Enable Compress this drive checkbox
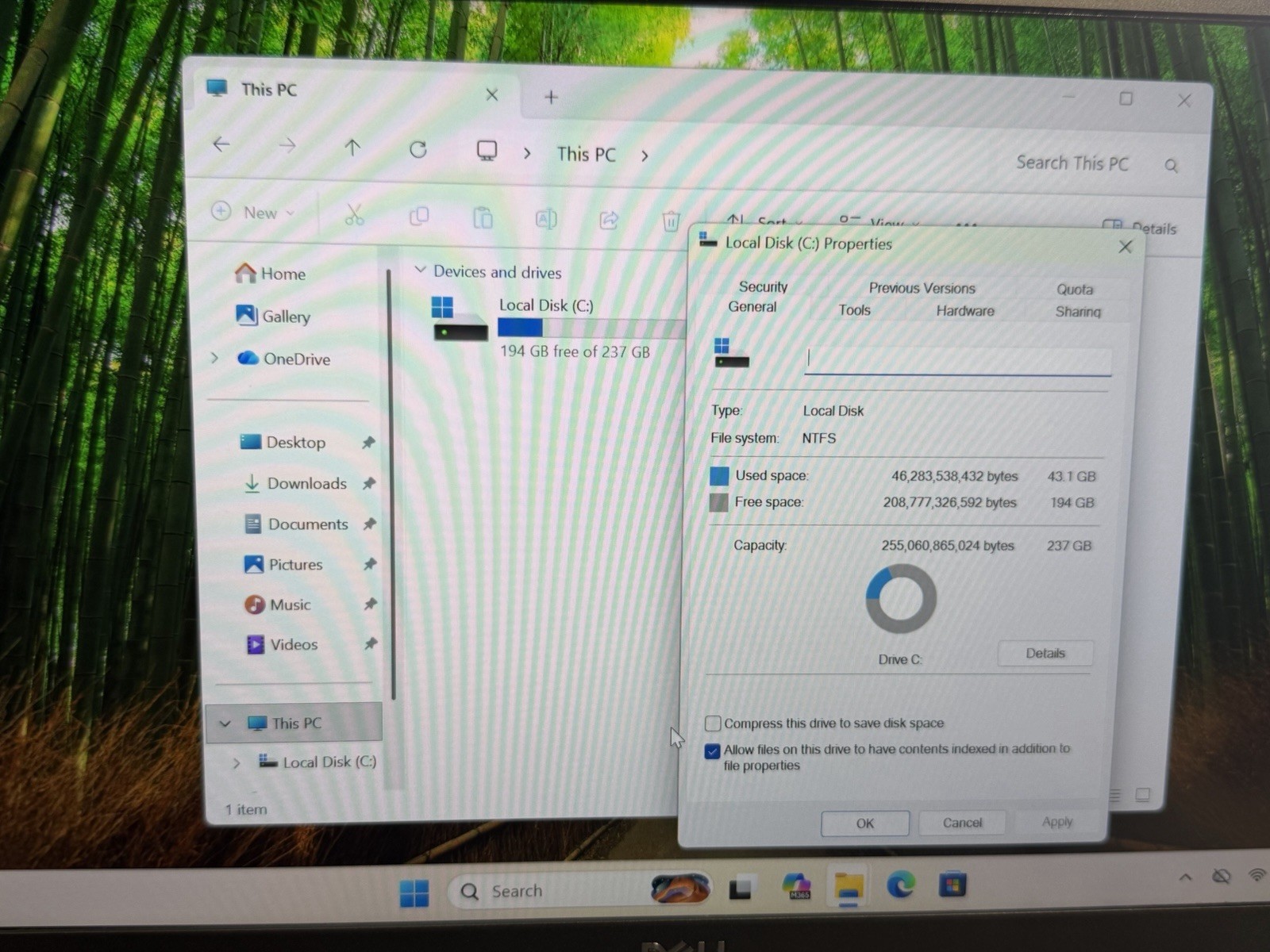 click(713, 724)
